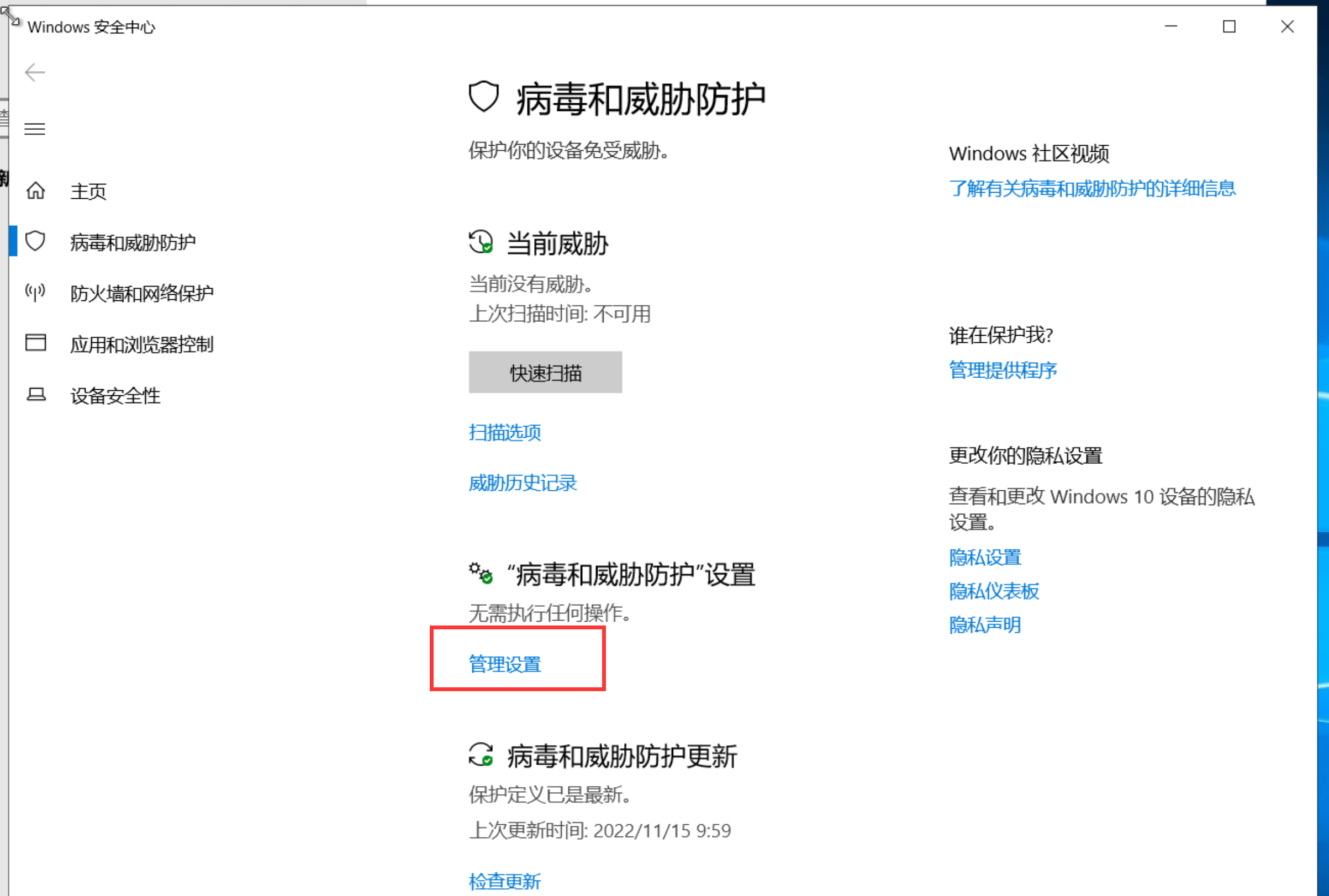
Task: Click the 管理设置 link
Action: click(504, 665)
